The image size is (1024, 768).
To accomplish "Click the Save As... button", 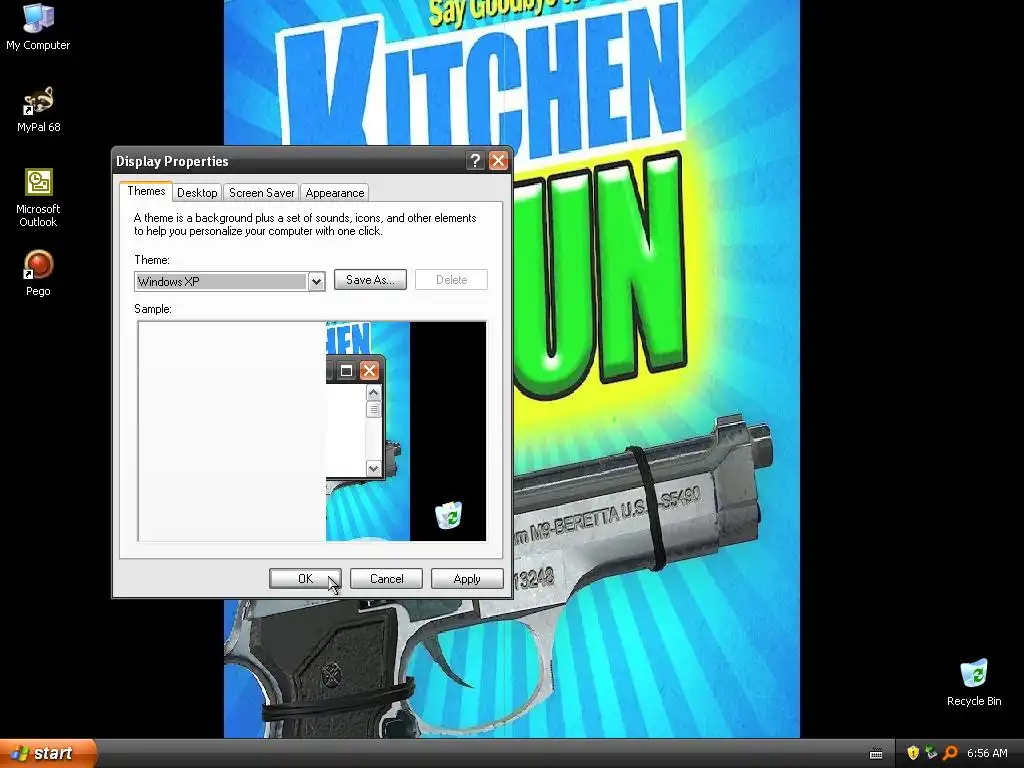I will [x=370, y=280].
